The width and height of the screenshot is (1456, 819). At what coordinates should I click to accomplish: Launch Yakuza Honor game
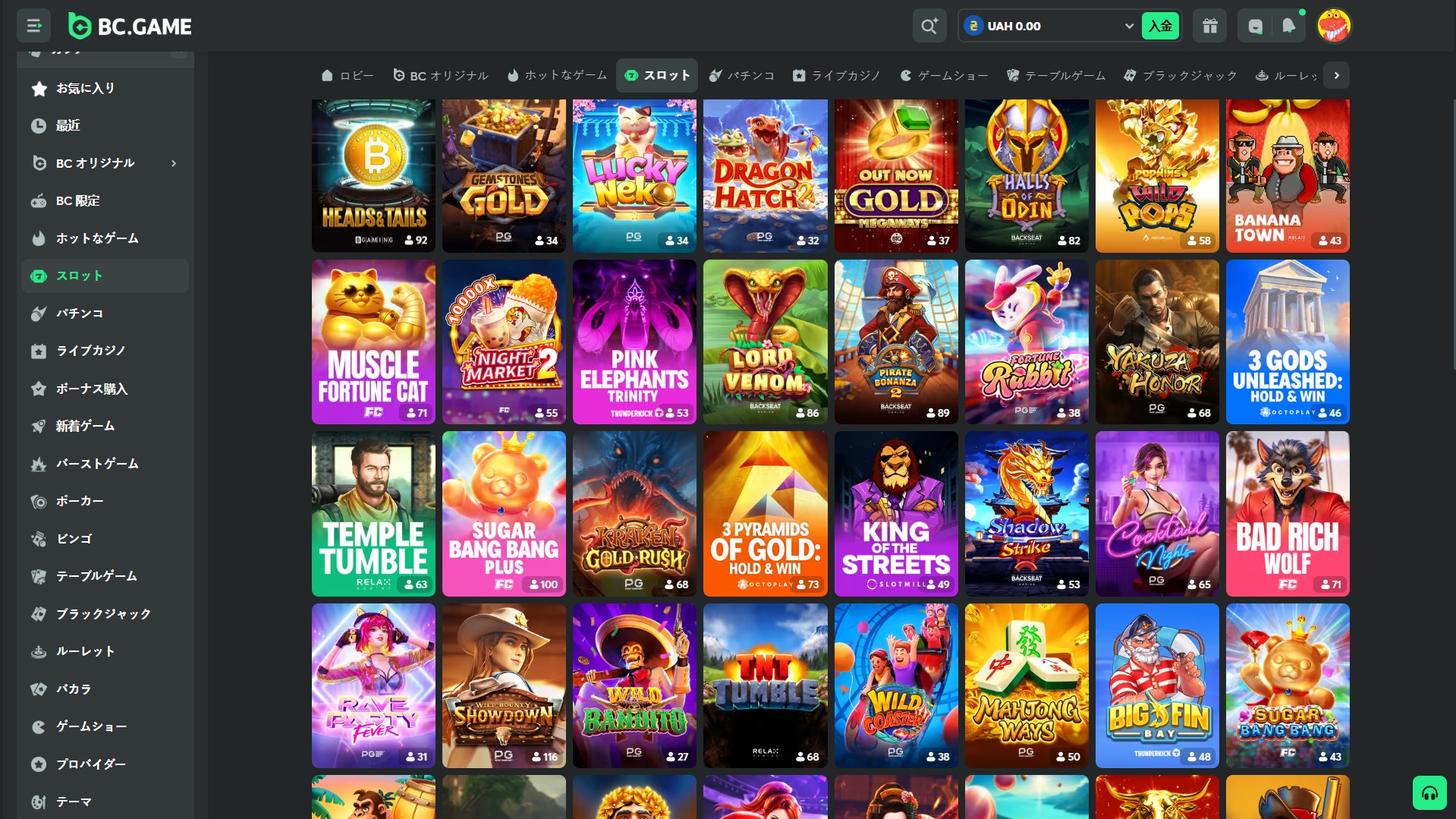(x=1157, y=342)
